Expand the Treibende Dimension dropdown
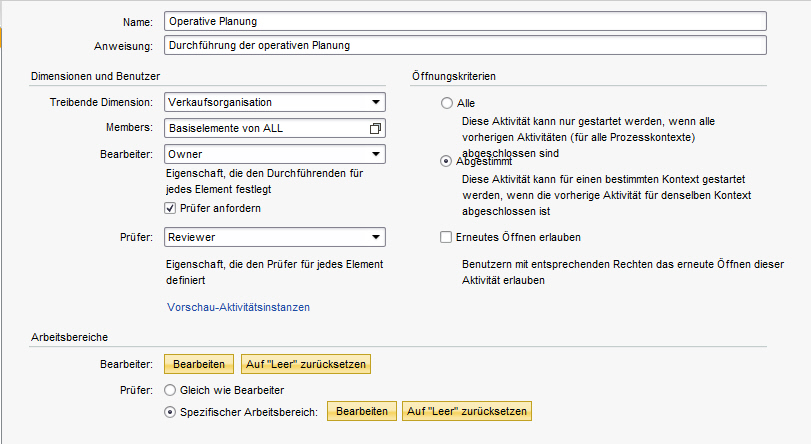Viewport: 811px width, 444px height. pyautogui.click(x=376, y=102)
